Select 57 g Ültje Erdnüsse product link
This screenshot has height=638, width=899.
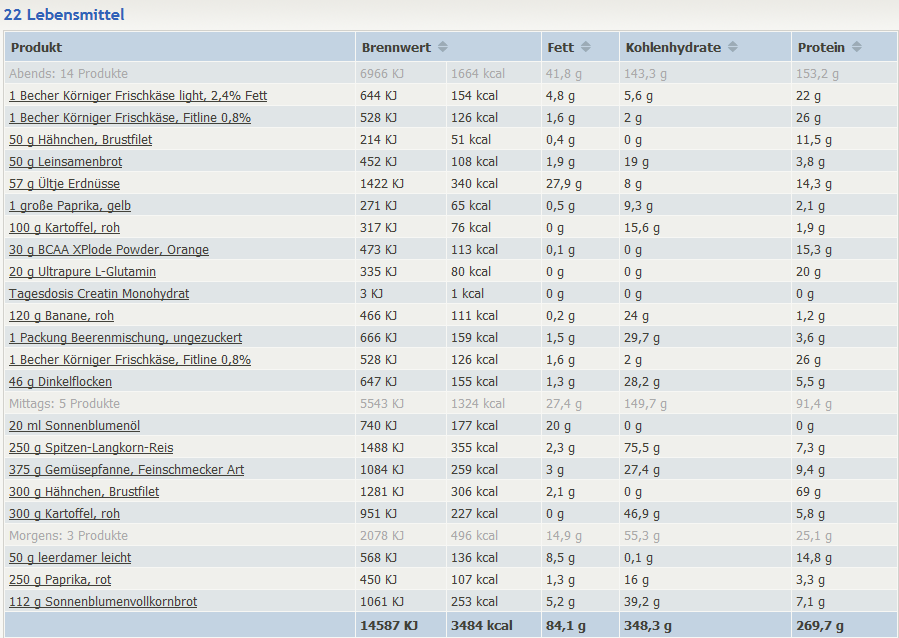click(x=64, y=184)
